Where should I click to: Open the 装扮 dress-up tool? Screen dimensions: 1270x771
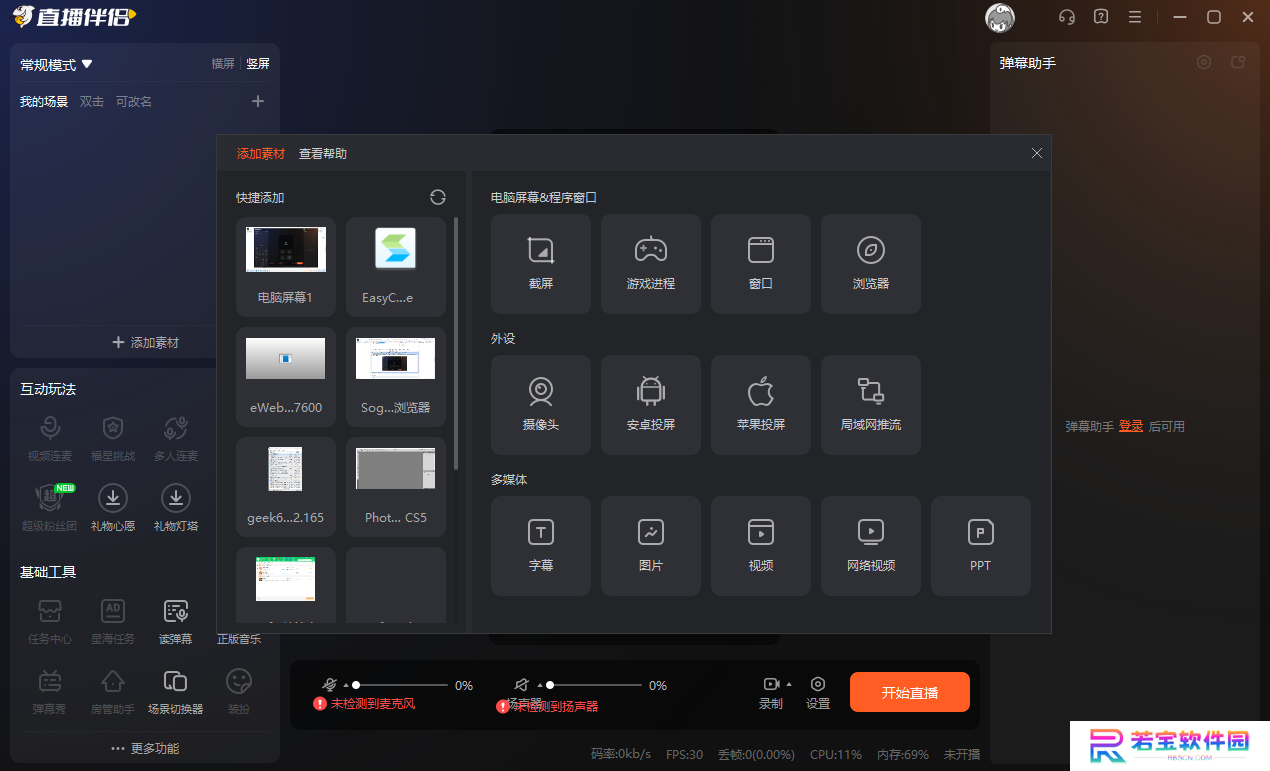pos(238,690)
